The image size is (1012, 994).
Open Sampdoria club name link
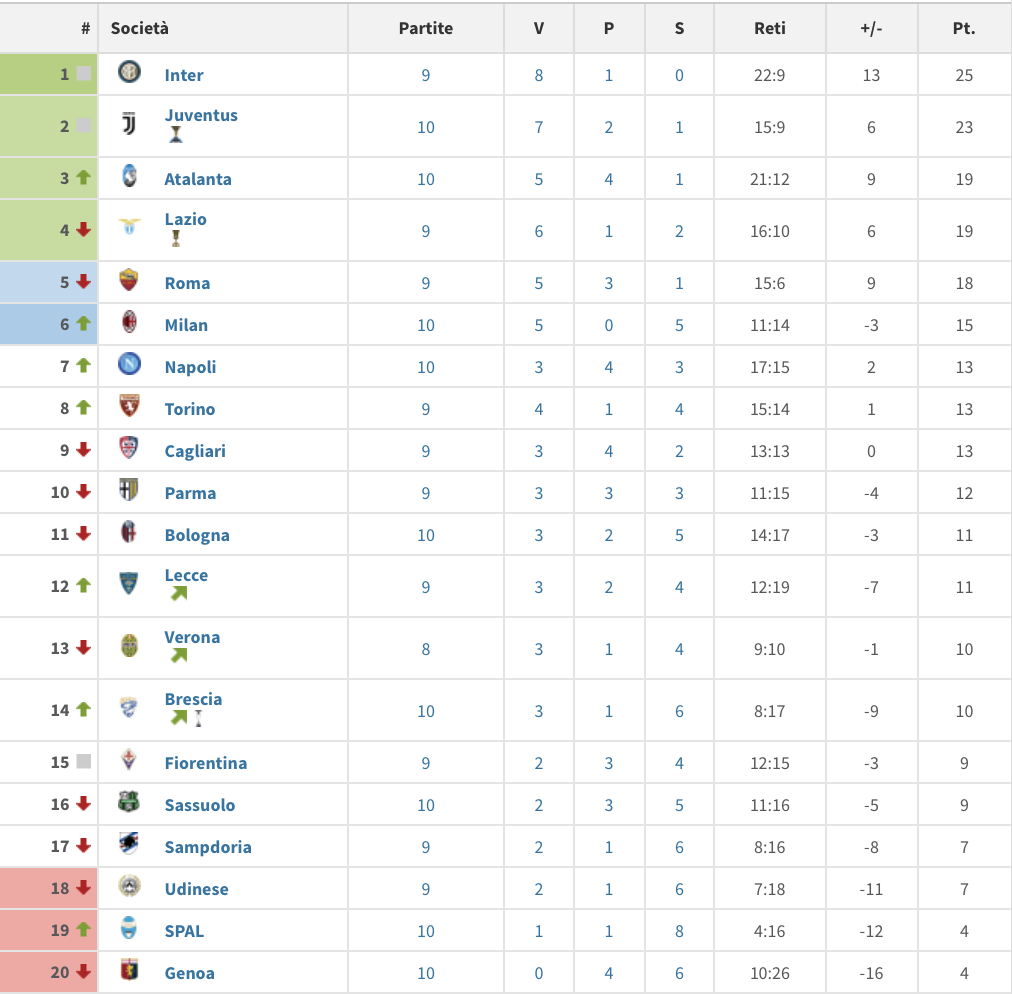pyautogui.click(x=207, y=847)
